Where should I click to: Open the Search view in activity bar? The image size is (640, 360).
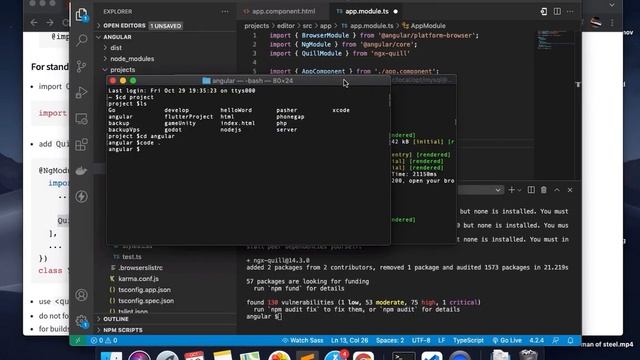82,40
